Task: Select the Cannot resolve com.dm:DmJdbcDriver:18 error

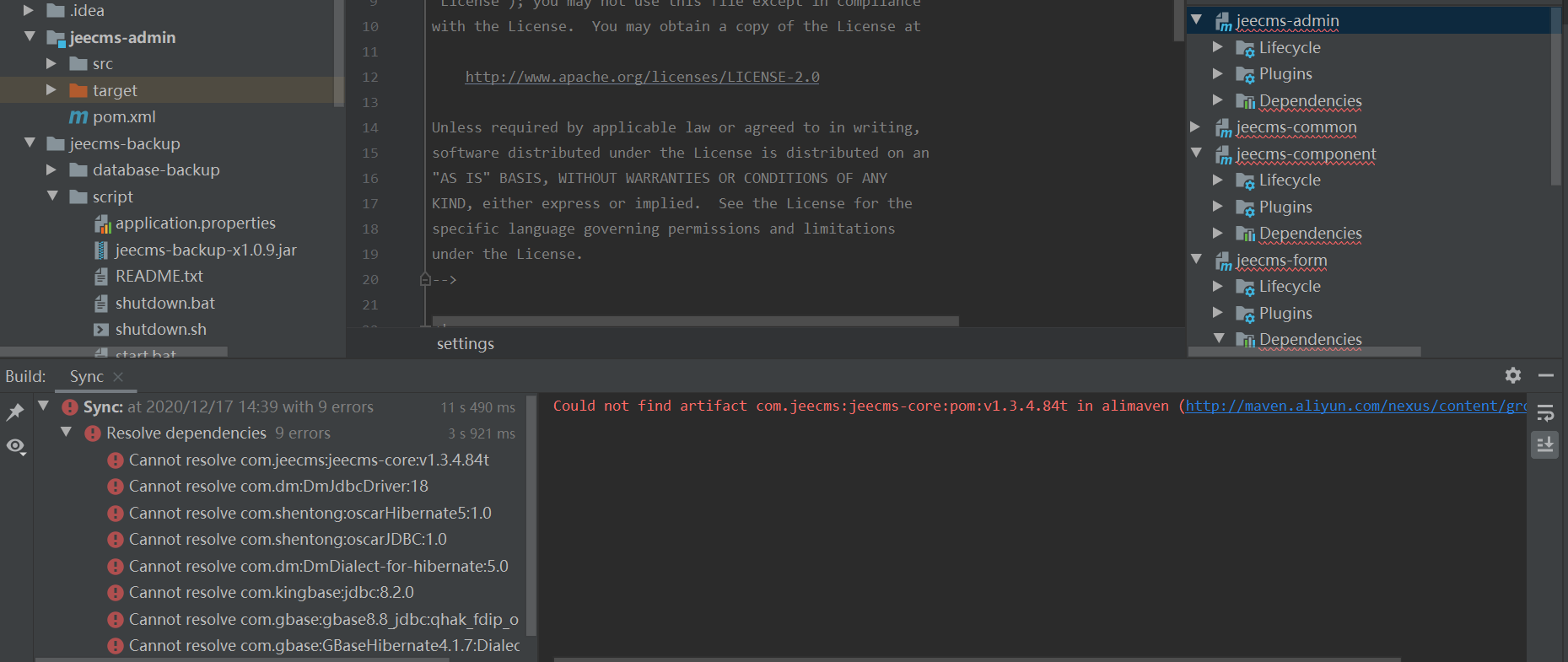Action: (277, 487)
